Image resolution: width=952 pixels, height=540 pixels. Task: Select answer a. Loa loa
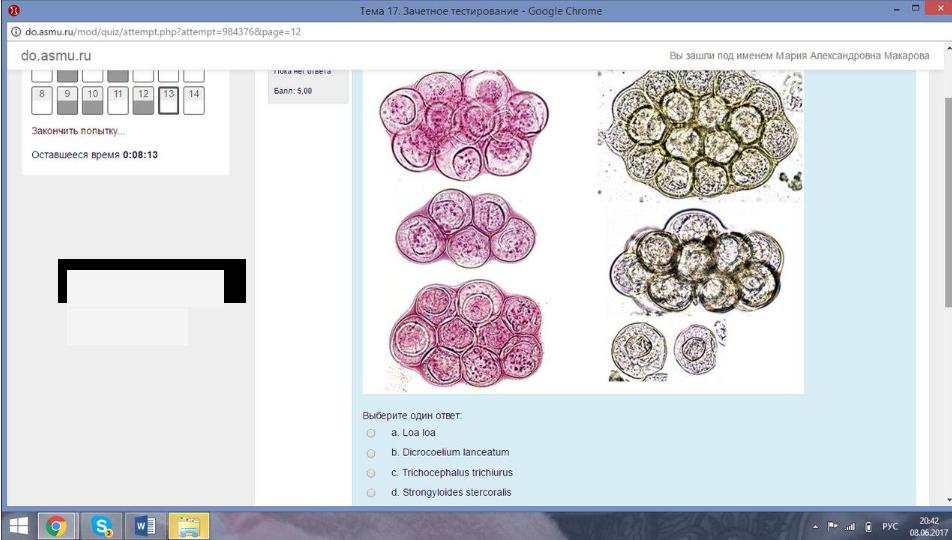[x=371, y=433]
